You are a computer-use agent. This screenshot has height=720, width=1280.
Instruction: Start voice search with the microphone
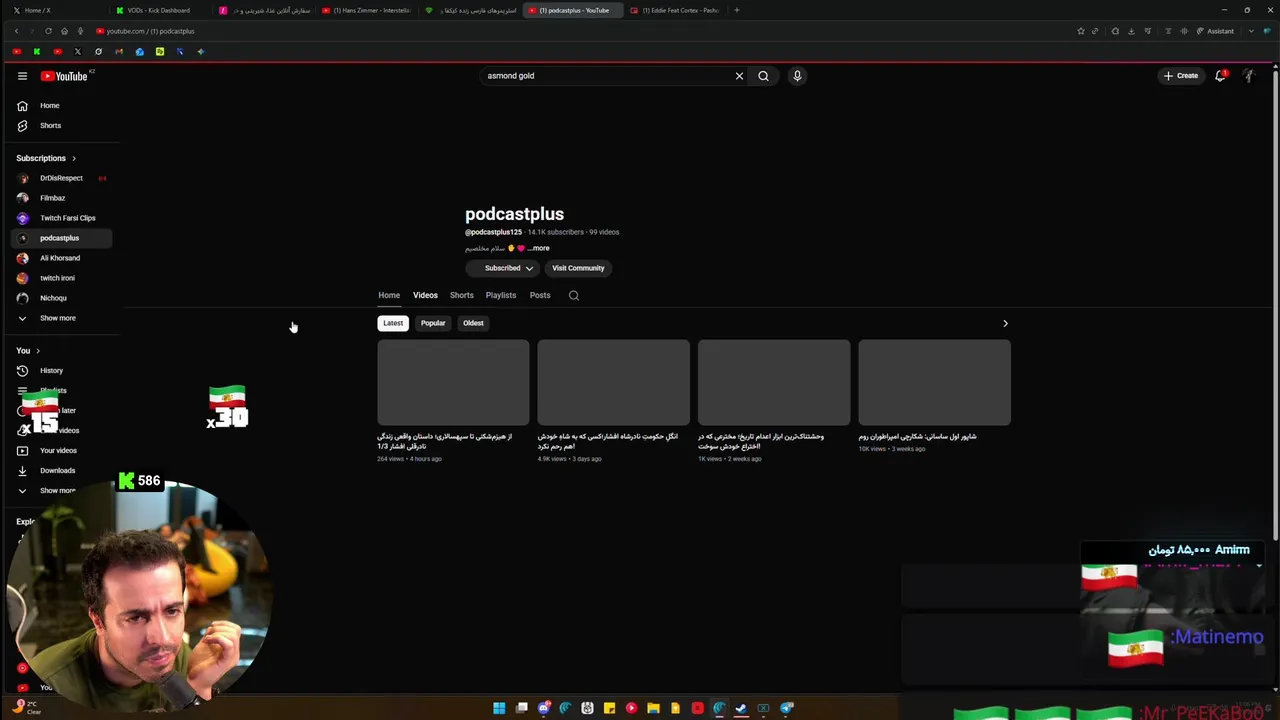click(x=797, y=76)
